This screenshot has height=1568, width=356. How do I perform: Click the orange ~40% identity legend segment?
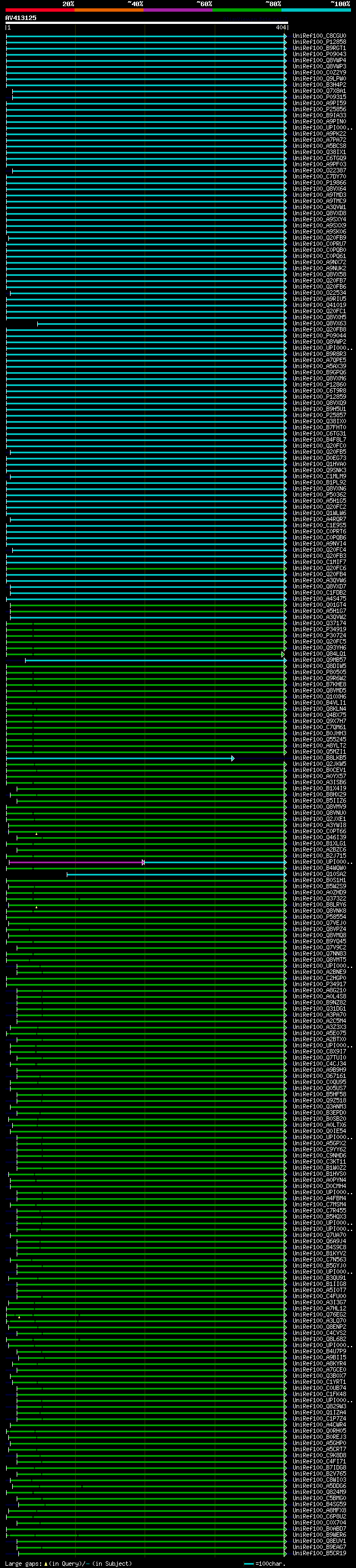tap(109, 11)
